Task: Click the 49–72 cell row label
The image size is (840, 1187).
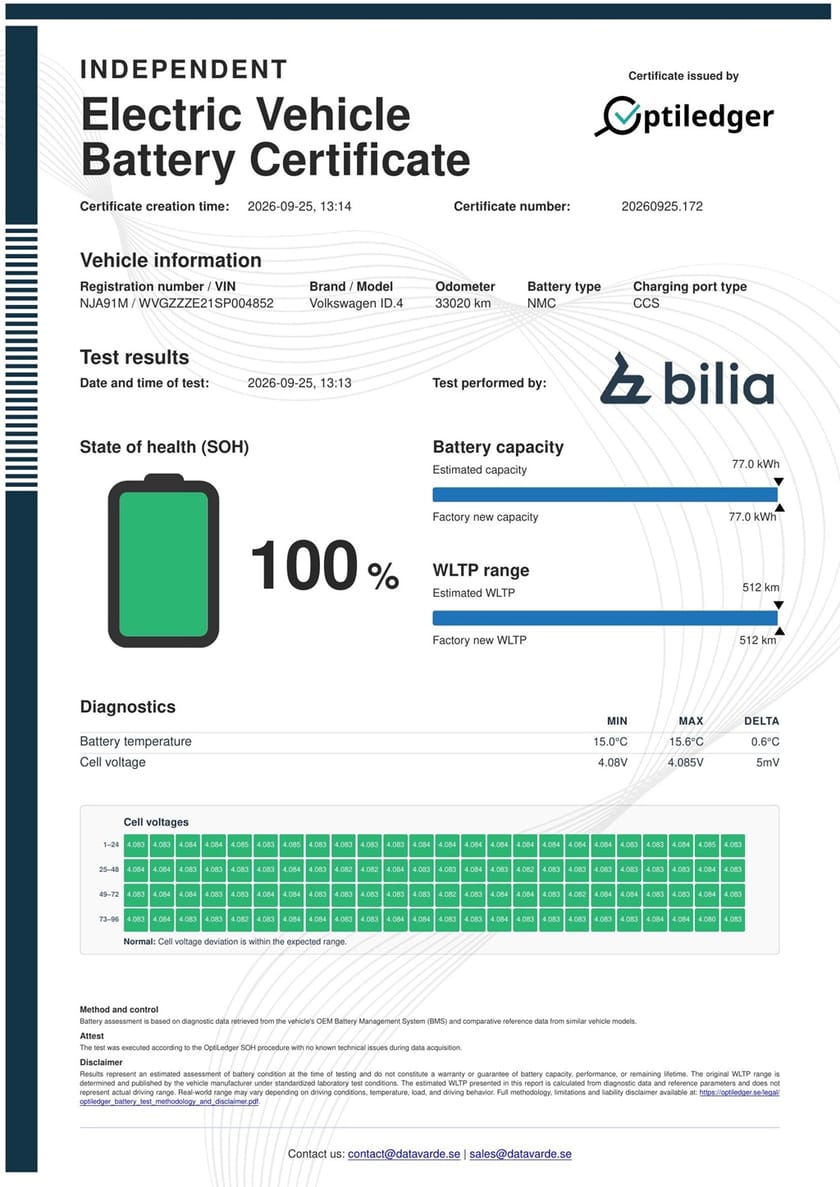Action: pos(109,894)
